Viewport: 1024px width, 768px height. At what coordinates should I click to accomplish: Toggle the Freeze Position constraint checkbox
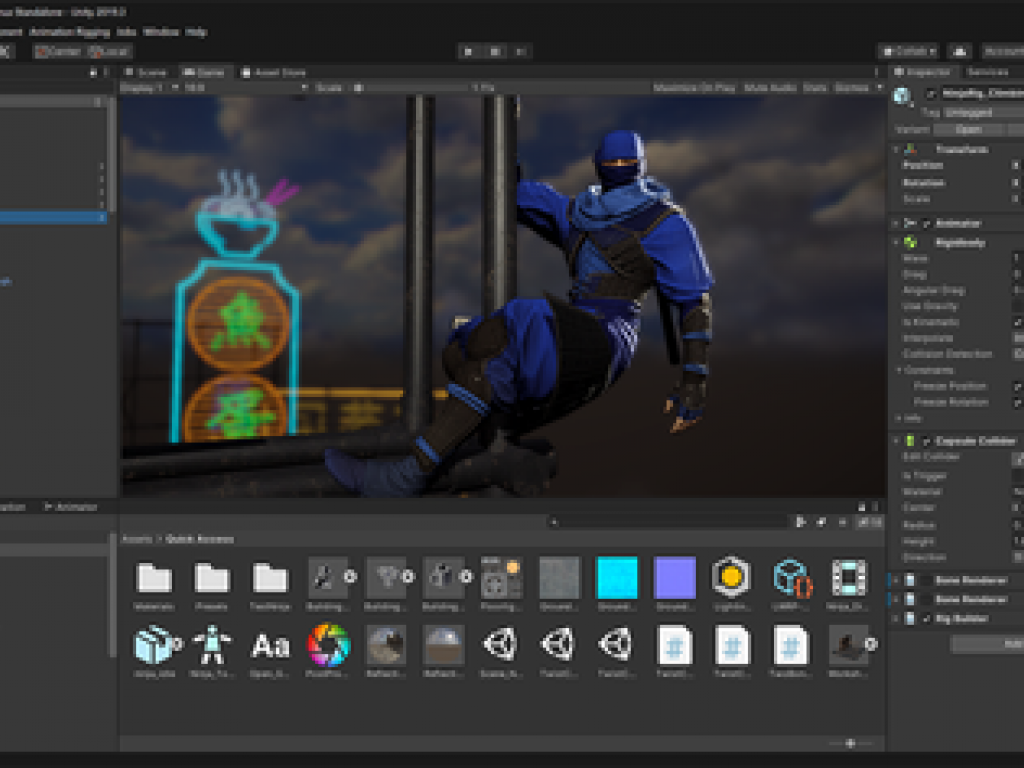coord(1017,386)
